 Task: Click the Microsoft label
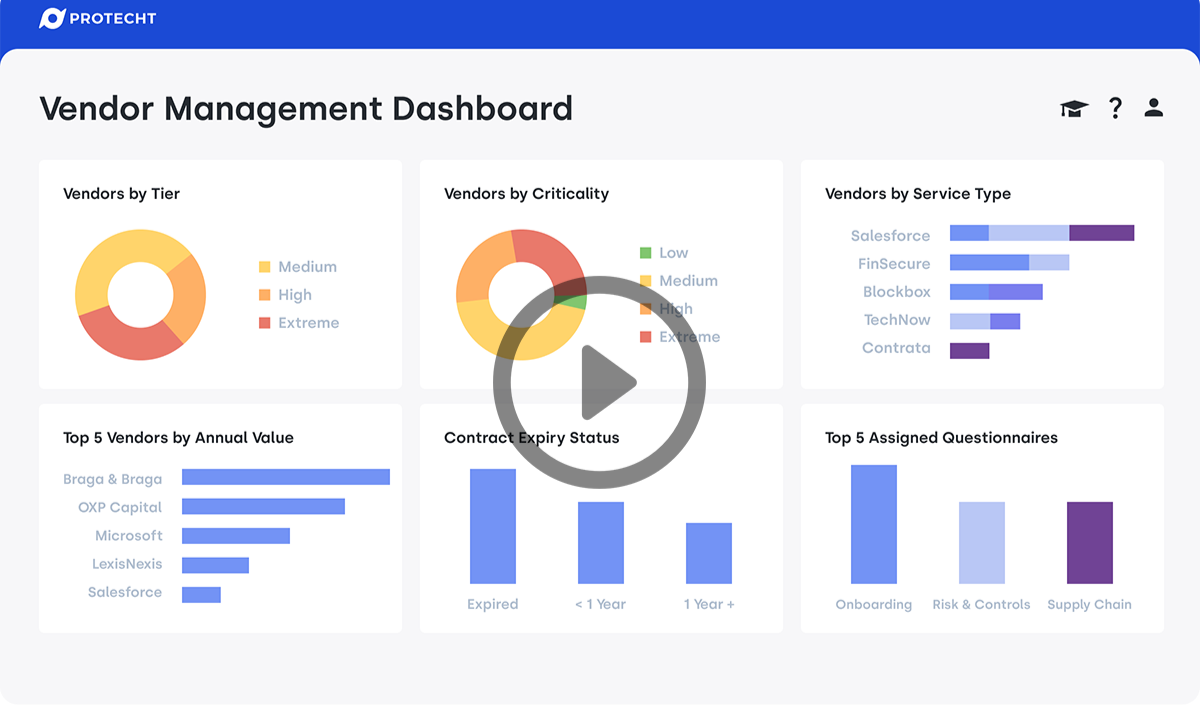coord(129,535)
